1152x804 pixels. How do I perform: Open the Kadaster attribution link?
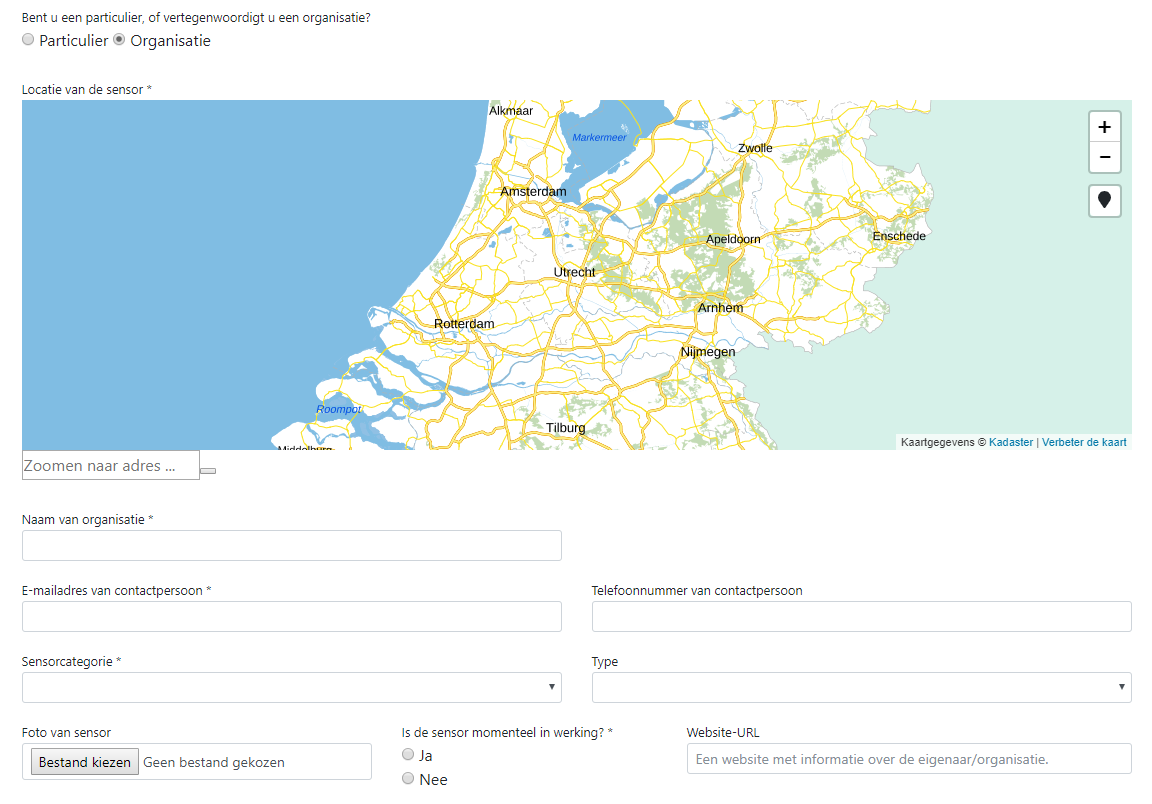pos(1010,442)
